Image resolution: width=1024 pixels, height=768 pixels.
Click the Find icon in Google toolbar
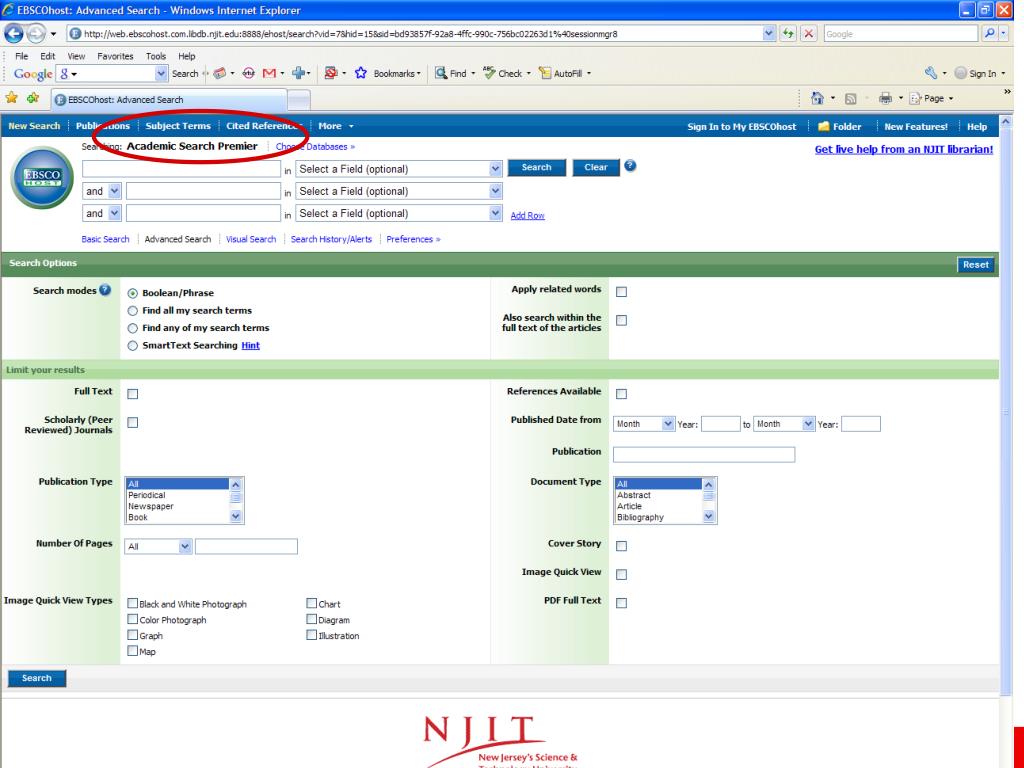click(x=441, y=74)
